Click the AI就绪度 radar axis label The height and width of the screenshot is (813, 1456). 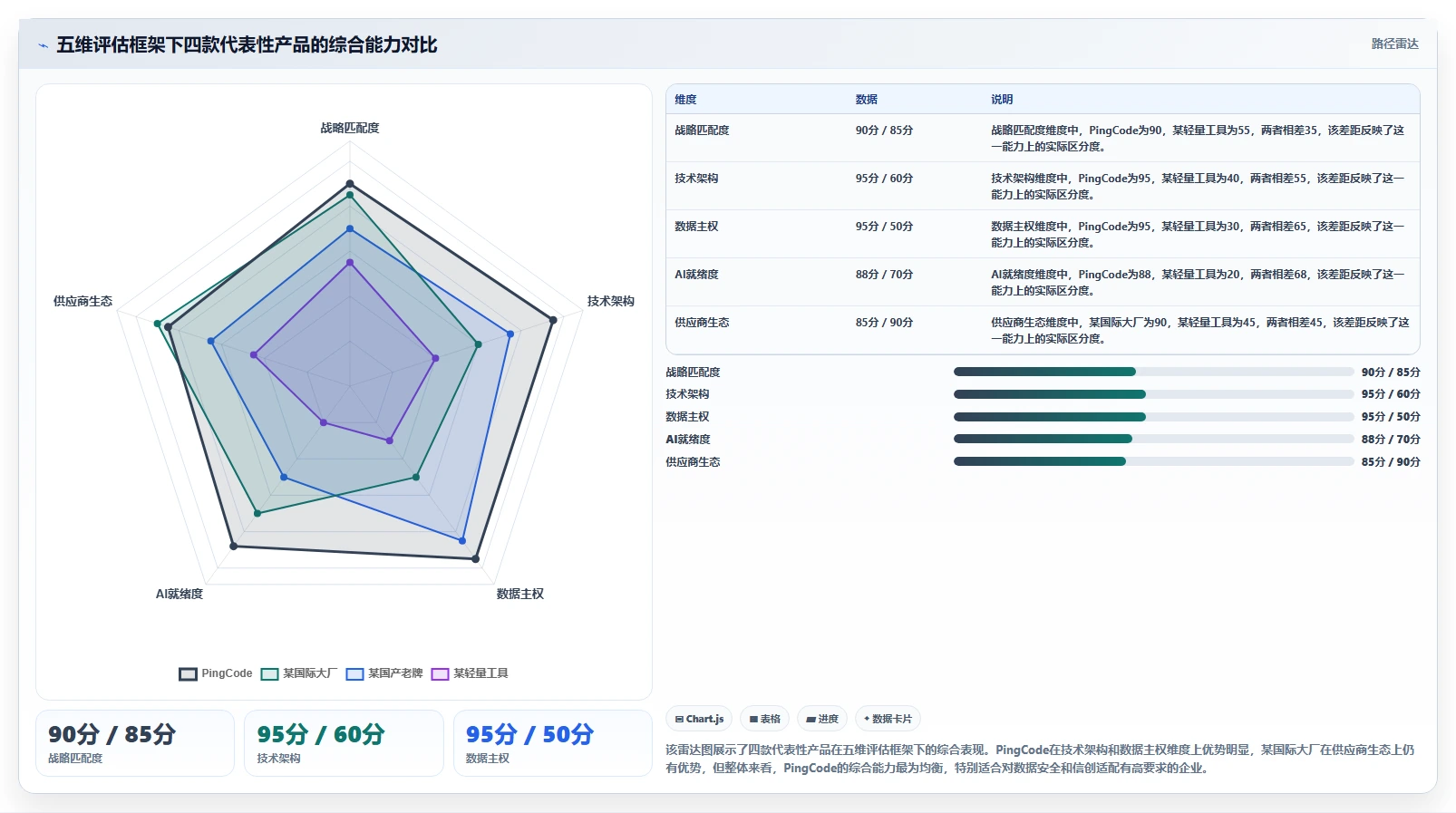click(180, 594)
